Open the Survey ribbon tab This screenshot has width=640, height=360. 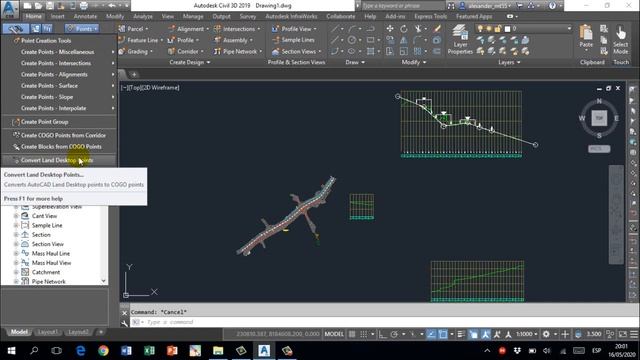click(x=248, y=16)
